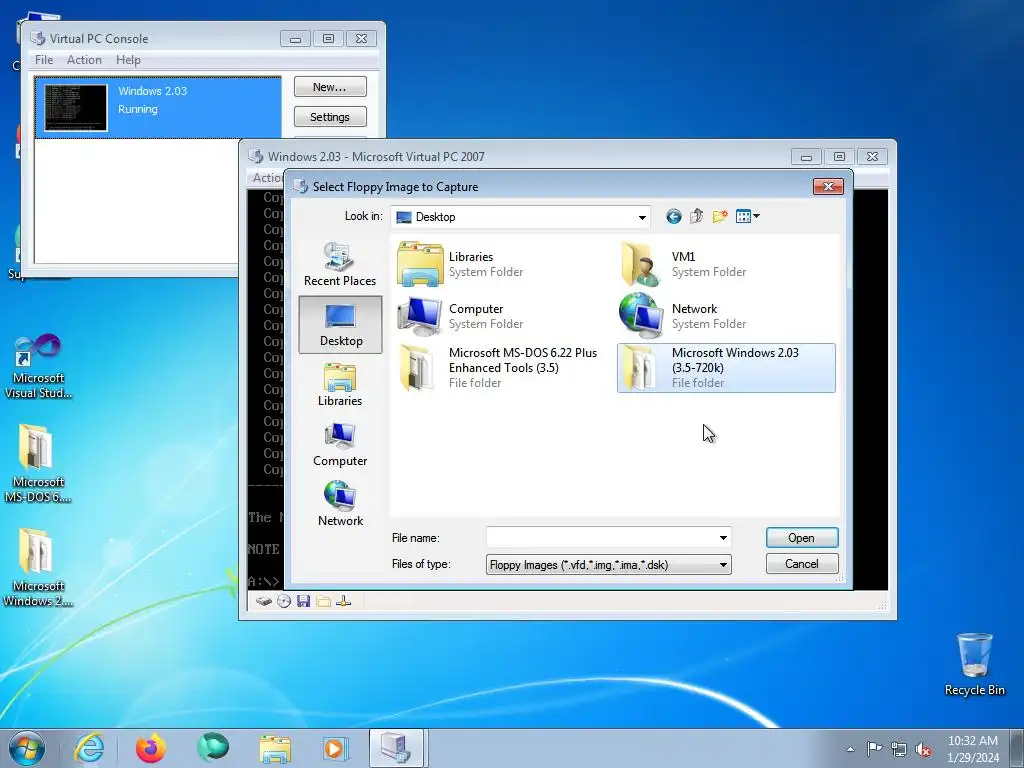Select Network in the places sidebar
This screenshot has width=1024, height=768.
click(340, 504)
